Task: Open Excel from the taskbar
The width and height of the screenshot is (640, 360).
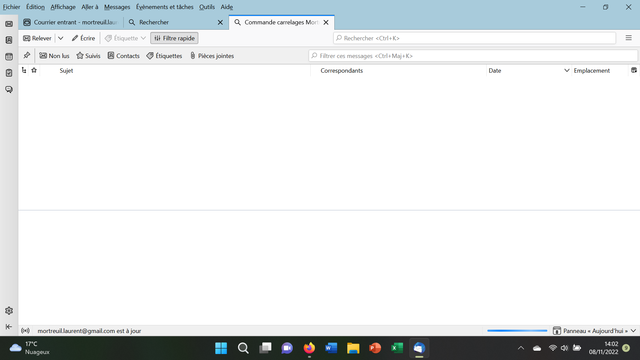Action: (397, 348)
